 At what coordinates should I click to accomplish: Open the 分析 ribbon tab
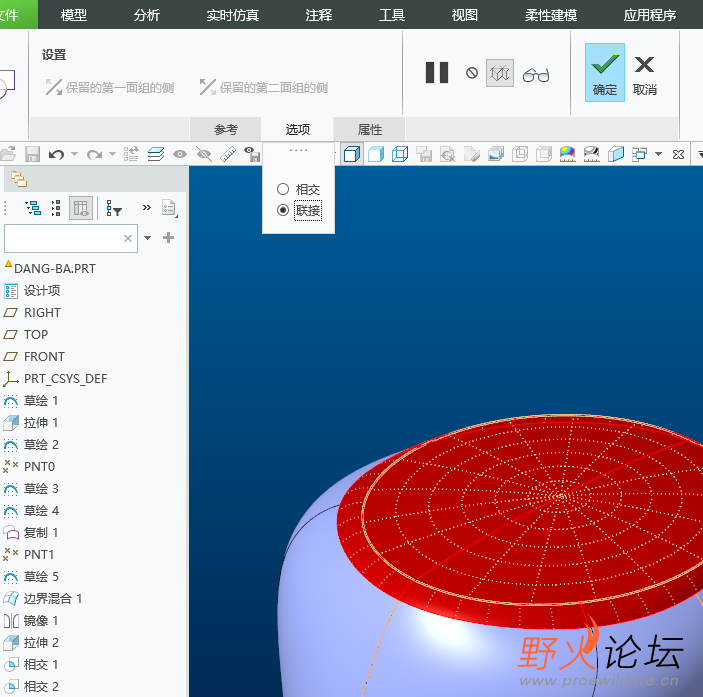click(x=147, y=15)
